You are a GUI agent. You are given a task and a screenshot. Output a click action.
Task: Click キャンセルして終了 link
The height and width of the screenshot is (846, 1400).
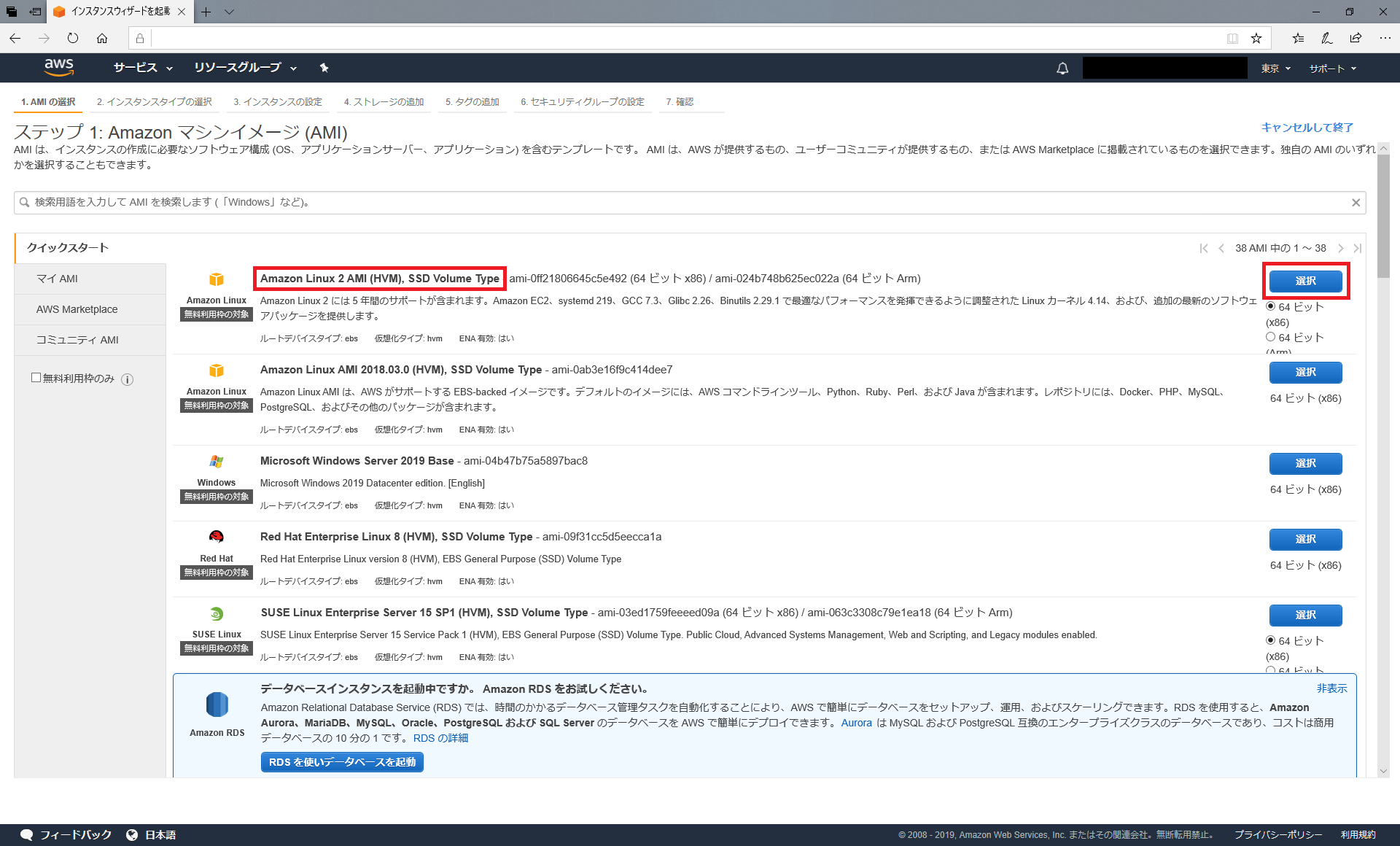1307,127
